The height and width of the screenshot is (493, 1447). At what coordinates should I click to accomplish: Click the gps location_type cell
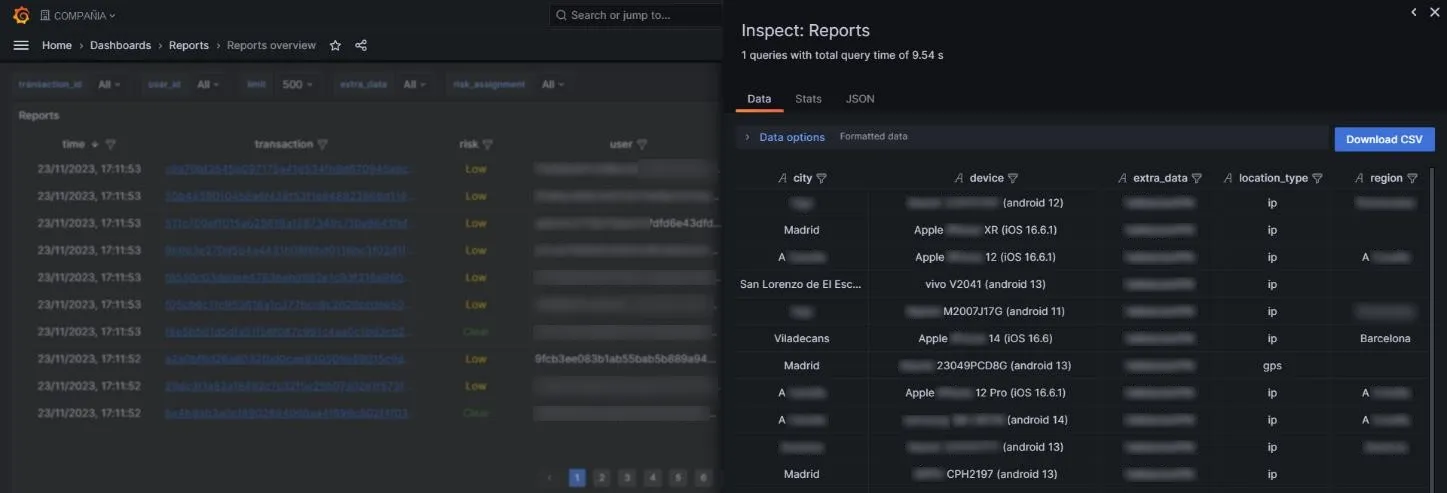(1272, 366)
